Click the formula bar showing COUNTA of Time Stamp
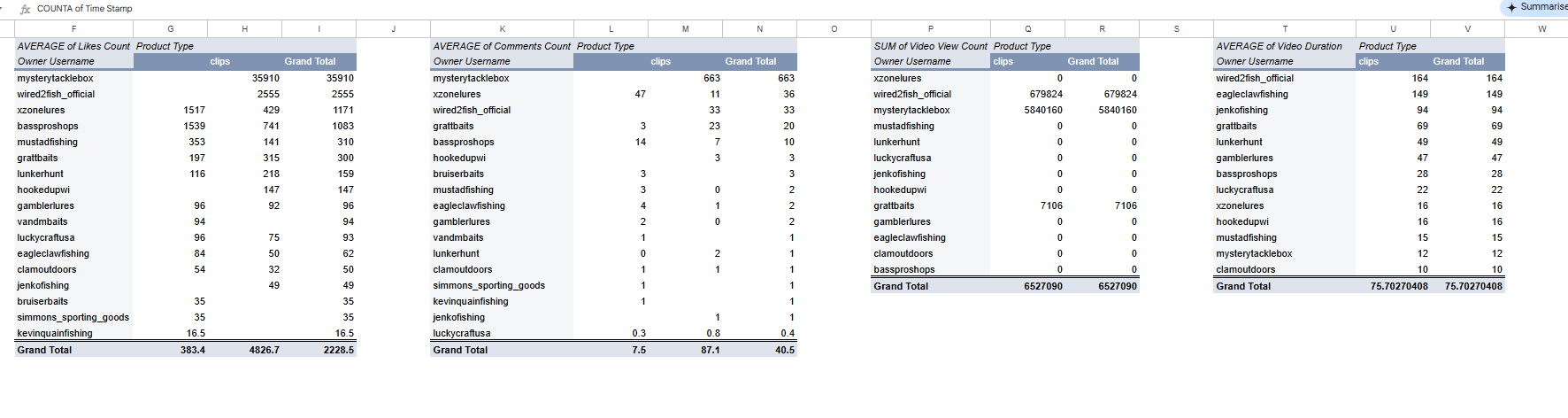 pos(85,9)
